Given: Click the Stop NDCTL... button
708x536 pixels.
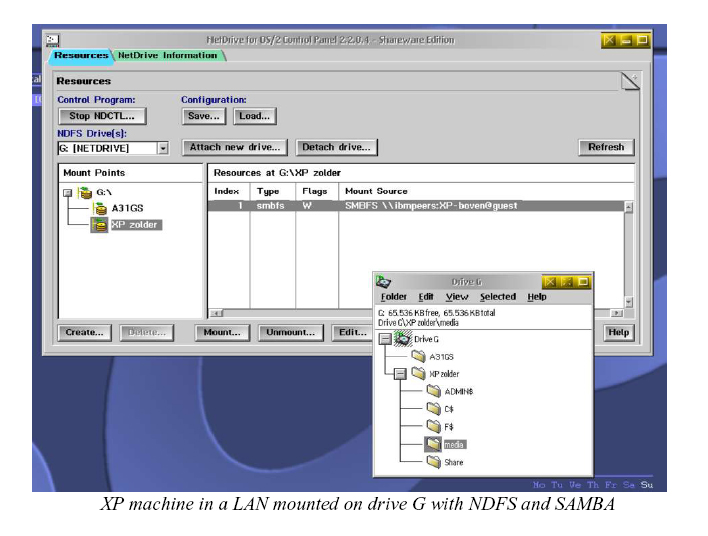Looking at the screenshot, I should pyautogui.click(x=102, y=116).
